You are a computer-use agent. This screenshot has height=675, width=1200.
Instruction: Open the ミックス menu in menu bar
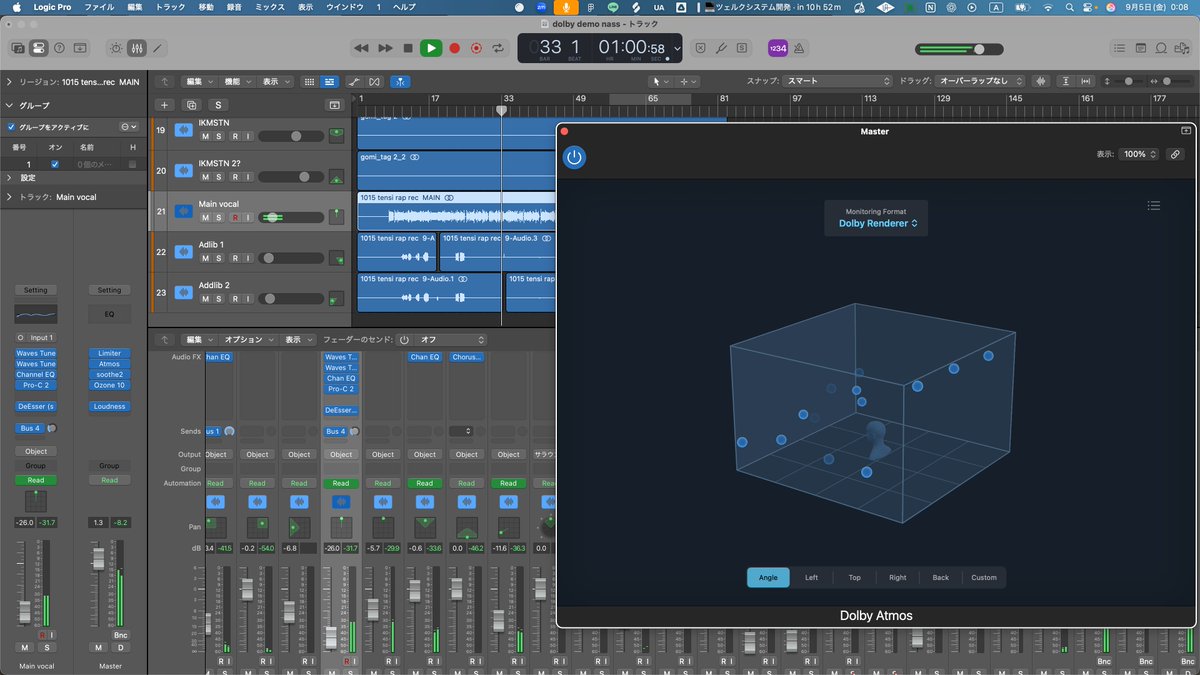pyautogui.click(x=269, y=7)
